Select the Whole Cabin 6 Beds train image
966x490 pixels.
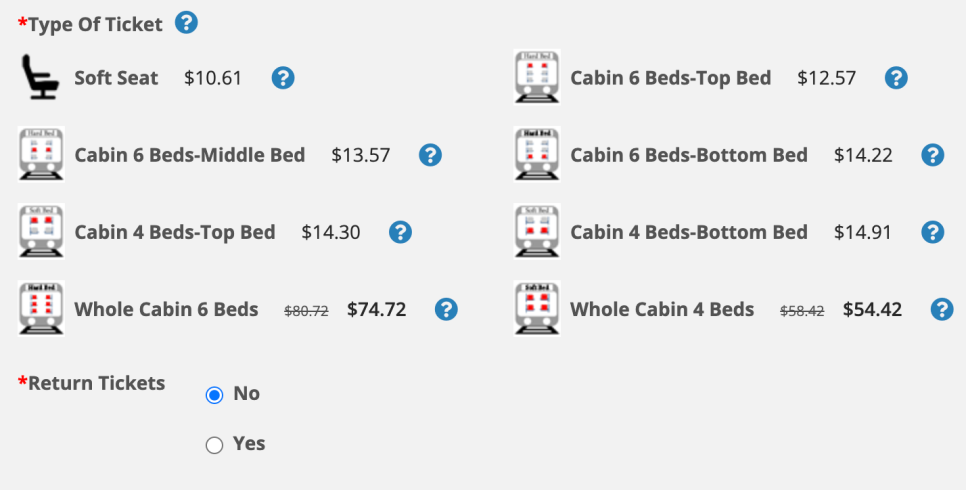[41, 308]
